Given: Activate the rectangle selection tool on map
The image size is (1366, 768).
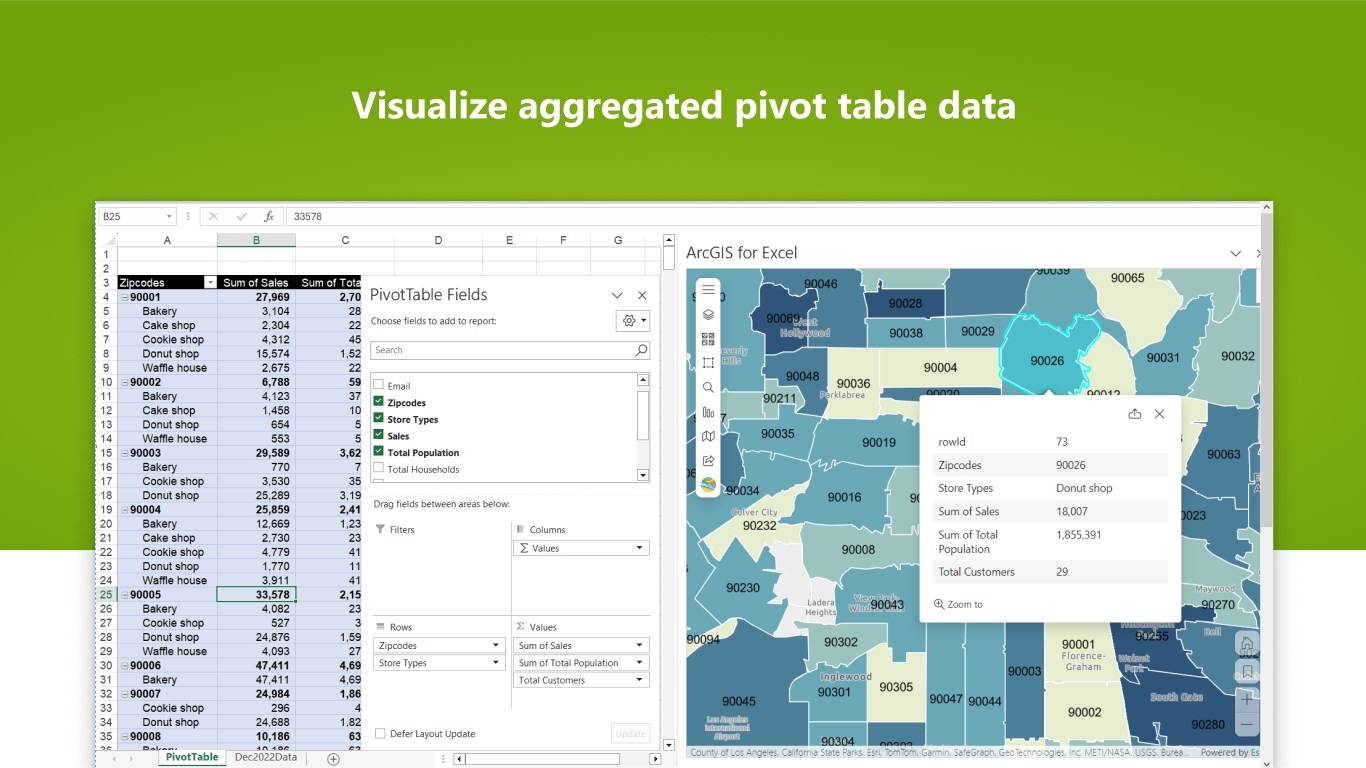Looking at the screenshot, I should pos(708,363).
